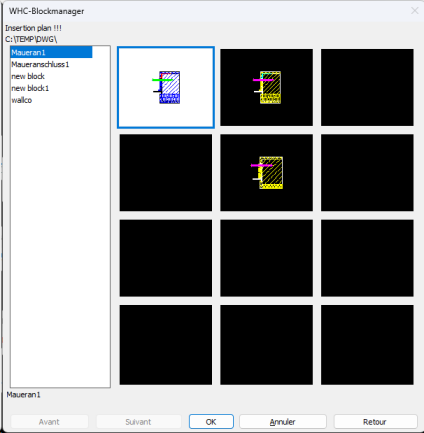Pick the yellow block thumbnail with cyan top edge

[266, 87]
